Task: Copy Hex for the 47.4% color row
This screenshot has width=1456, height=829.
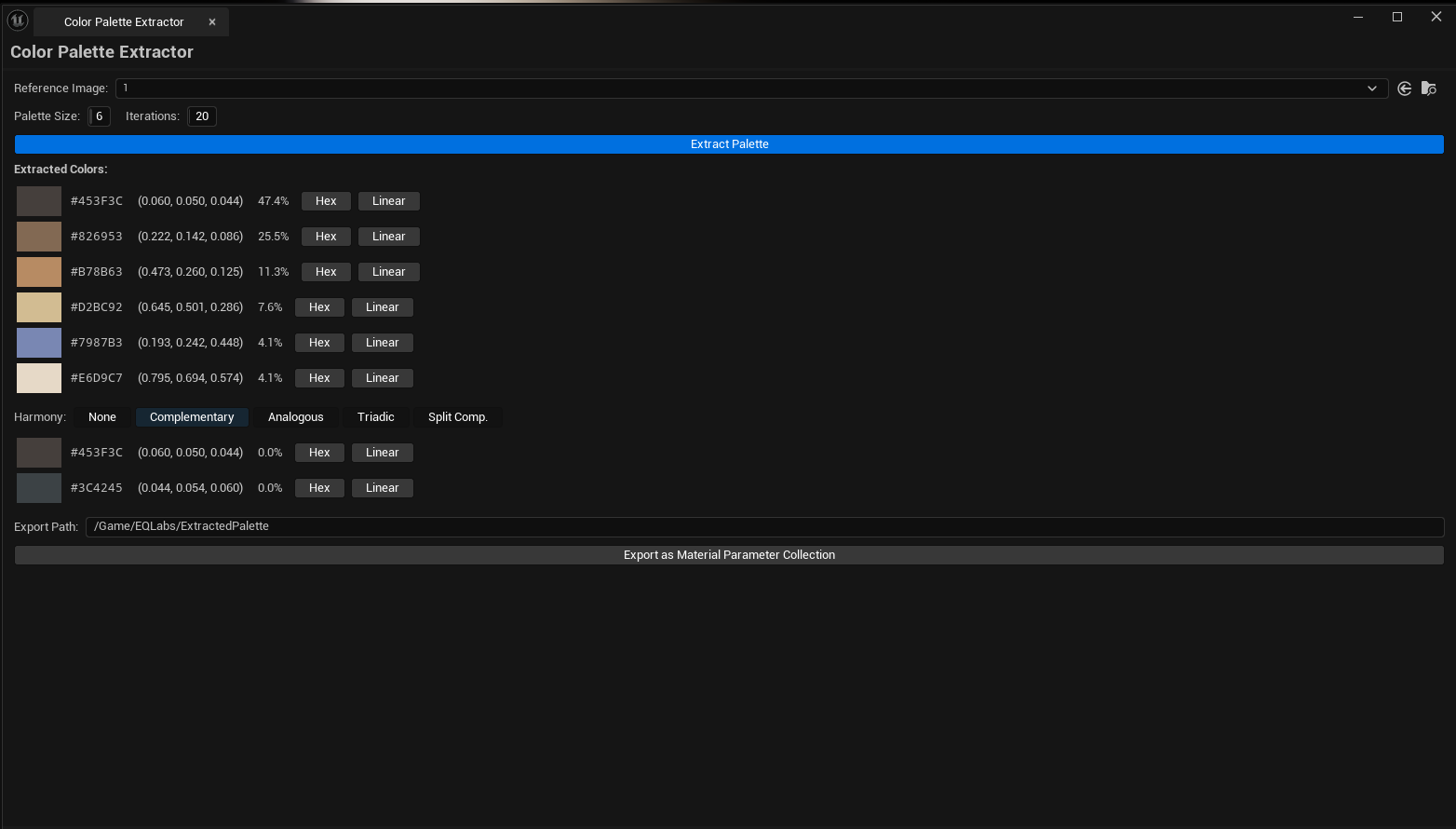Action: click(326, 201)
